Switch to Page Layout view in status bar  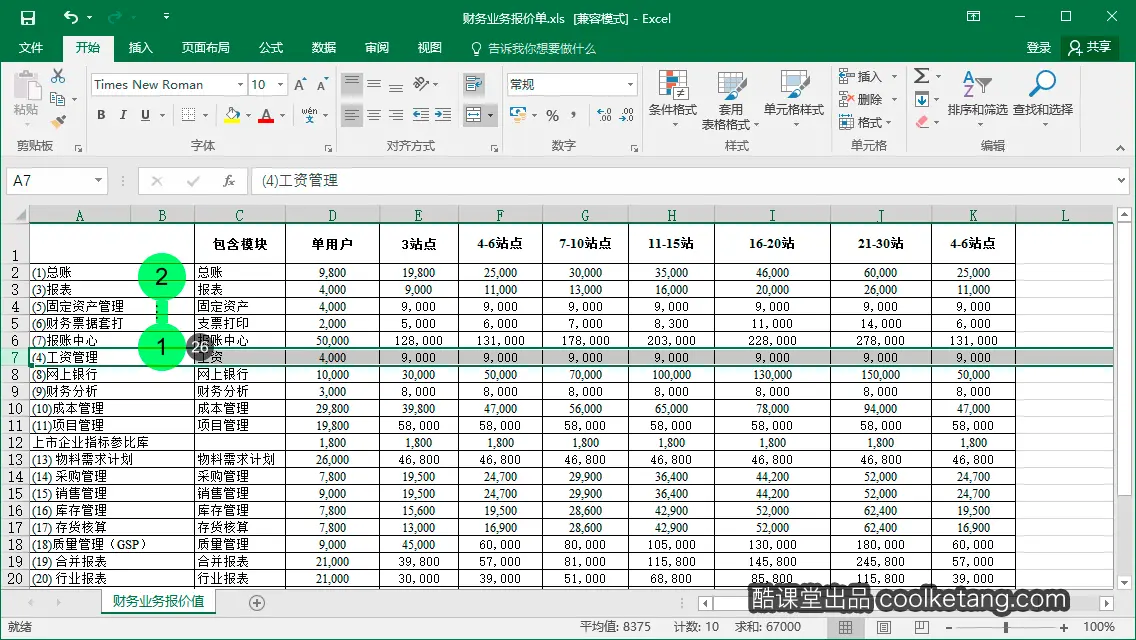884,627
